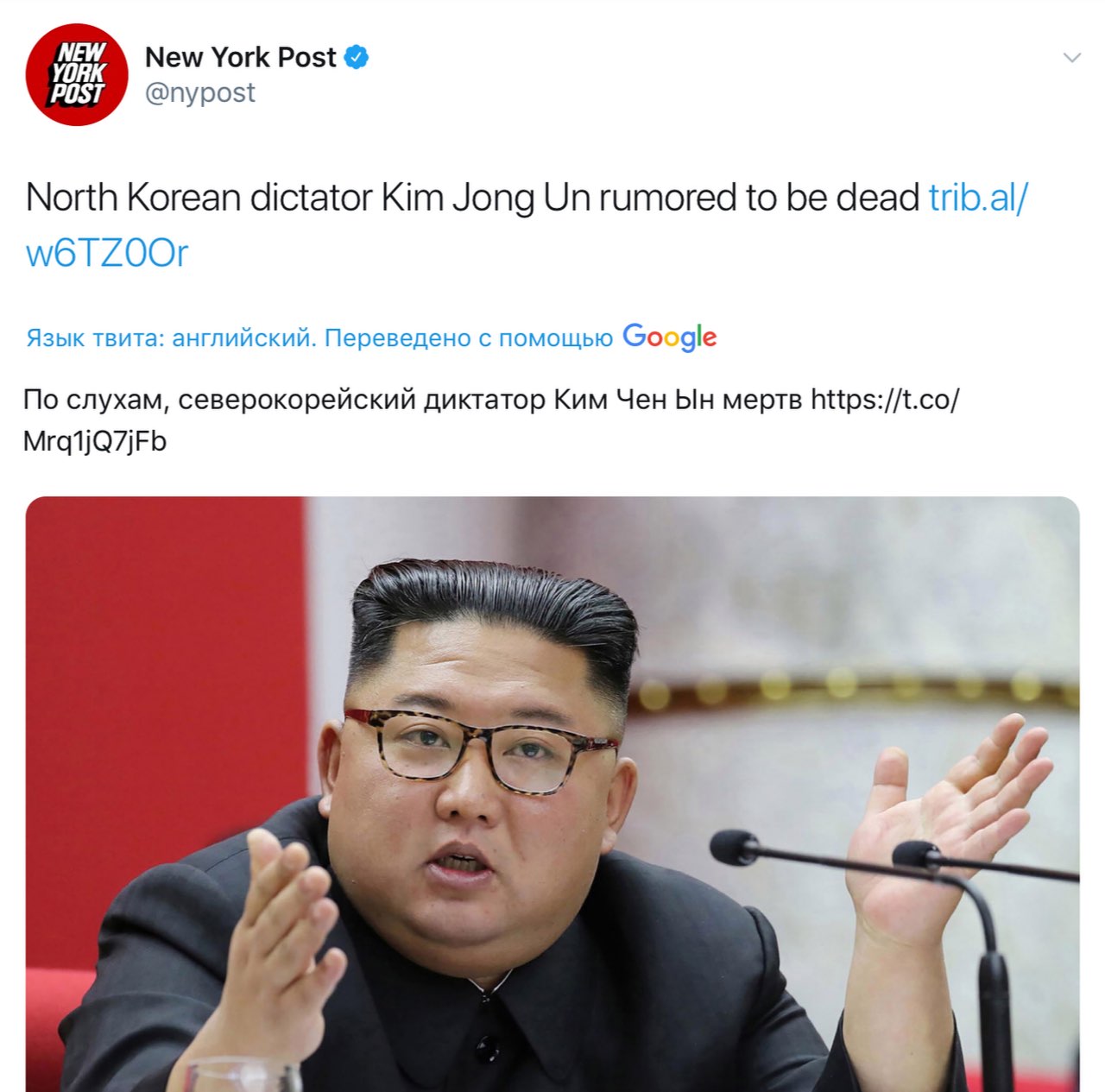Screen dimensions: 1105x1092
Task: Open the attached tweet photo
Action: pyautogui.click(x=552, y=794)
